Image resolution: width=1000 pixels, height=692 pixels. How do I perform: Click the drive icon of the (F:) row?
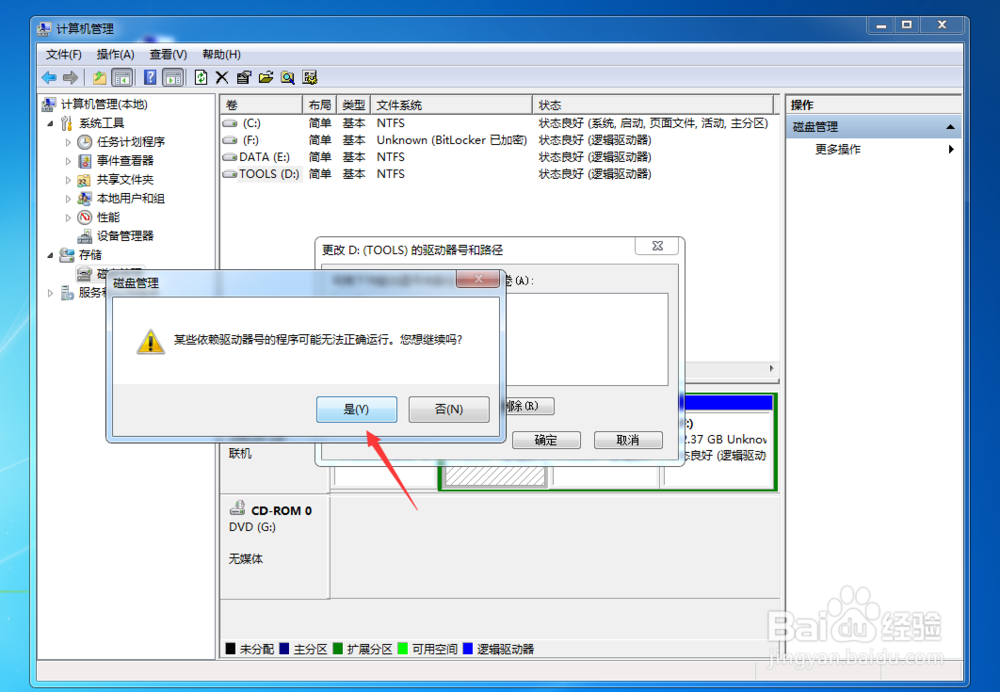tap(230, 140)
